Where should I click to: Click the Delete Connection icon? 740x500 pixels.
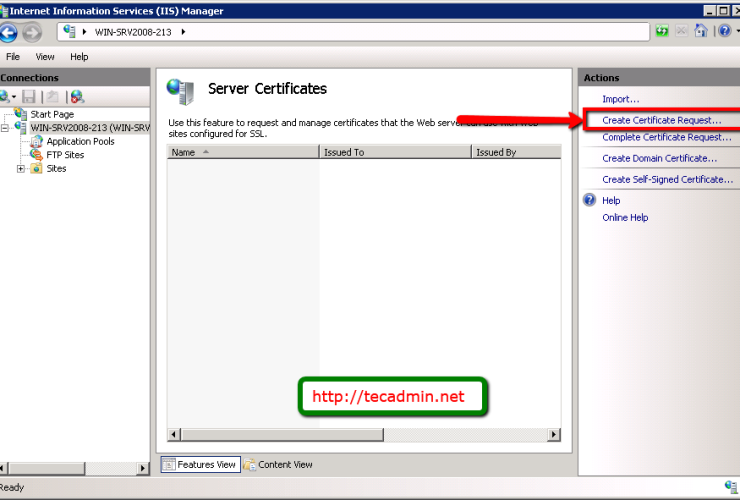click(77, 97)
